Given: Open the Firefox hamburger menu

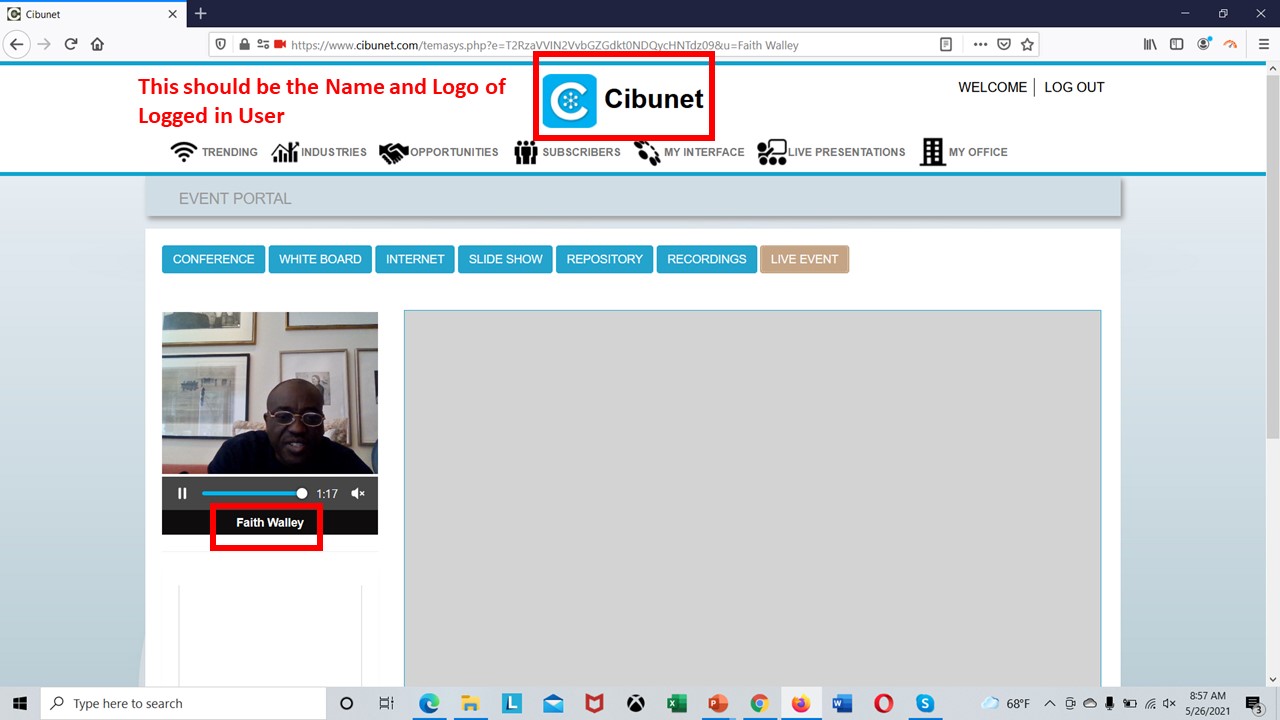Looking at the screenshot, I should pos(1264,44).
